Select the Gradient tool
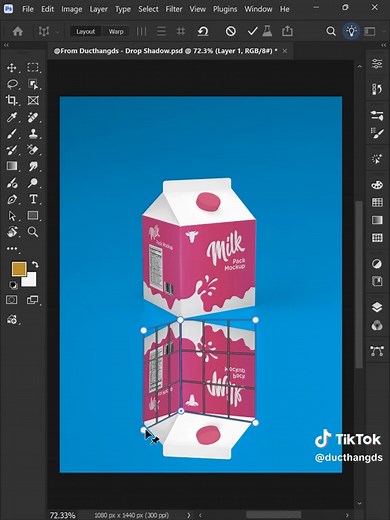The height and width of the screenshot is (520, 390). tap(12, 166)
